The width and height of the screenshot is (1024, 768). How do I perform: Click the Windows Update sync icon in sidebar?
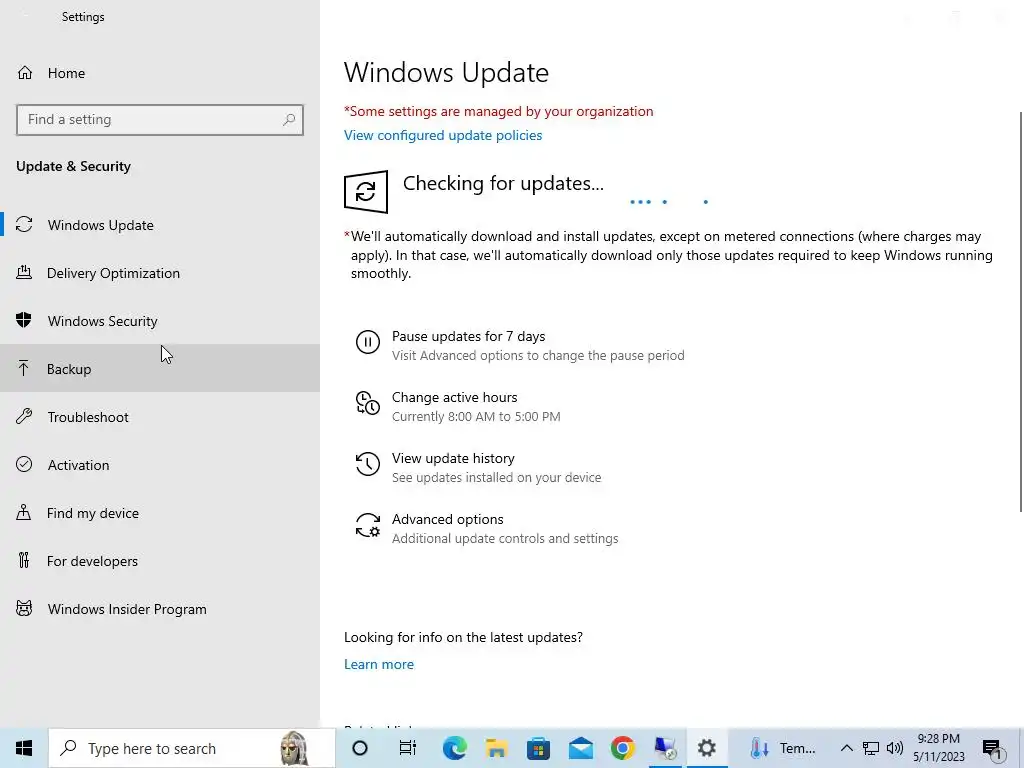[x=24, y=225]
